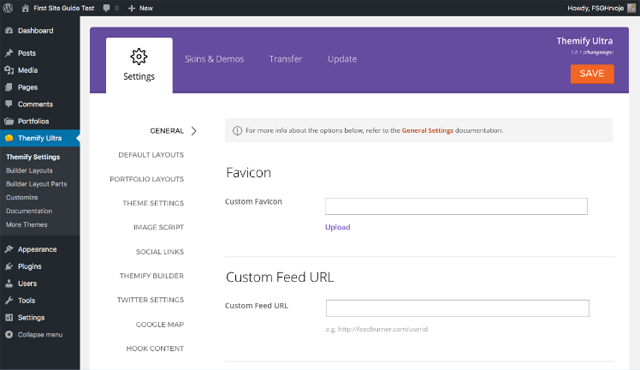Select the Settings tab label
The width and height of the screenshot is (640, 370).
pyautogui.click(x=139, y=77)
